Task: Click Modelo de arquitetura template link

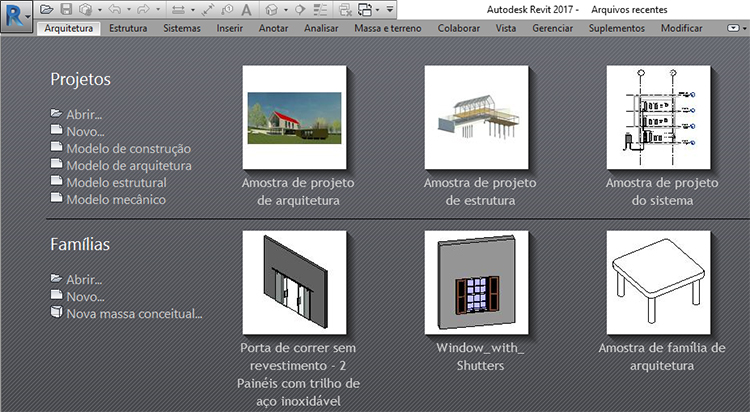Action: pos(129,166)
